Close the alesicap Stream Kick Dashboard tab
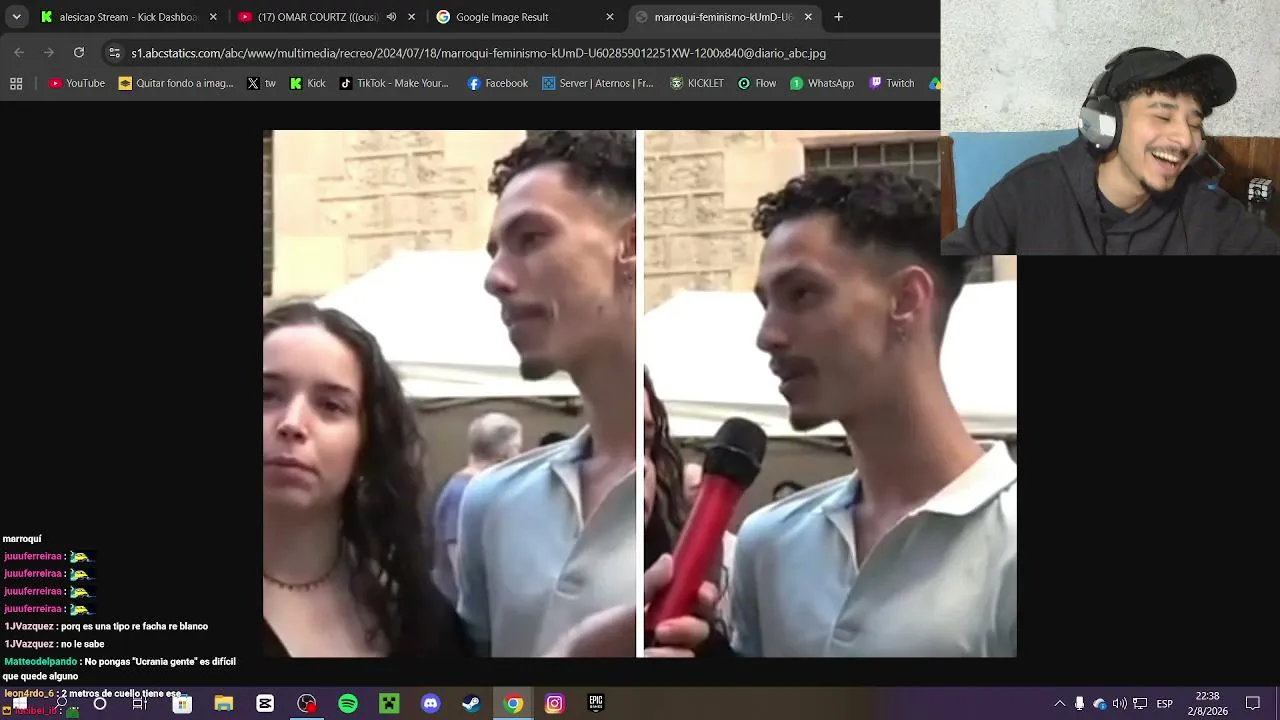Screen dimensions: 1280x720 coord(213,17)
